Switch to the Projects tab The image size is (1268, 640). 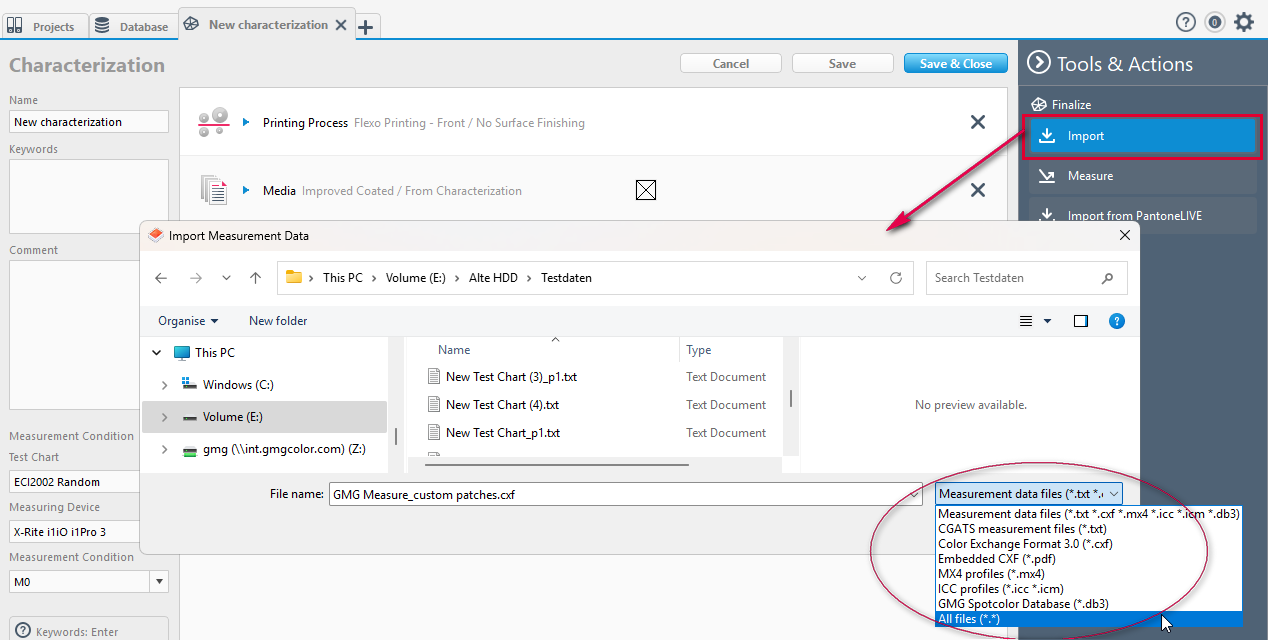coord(44,26)
